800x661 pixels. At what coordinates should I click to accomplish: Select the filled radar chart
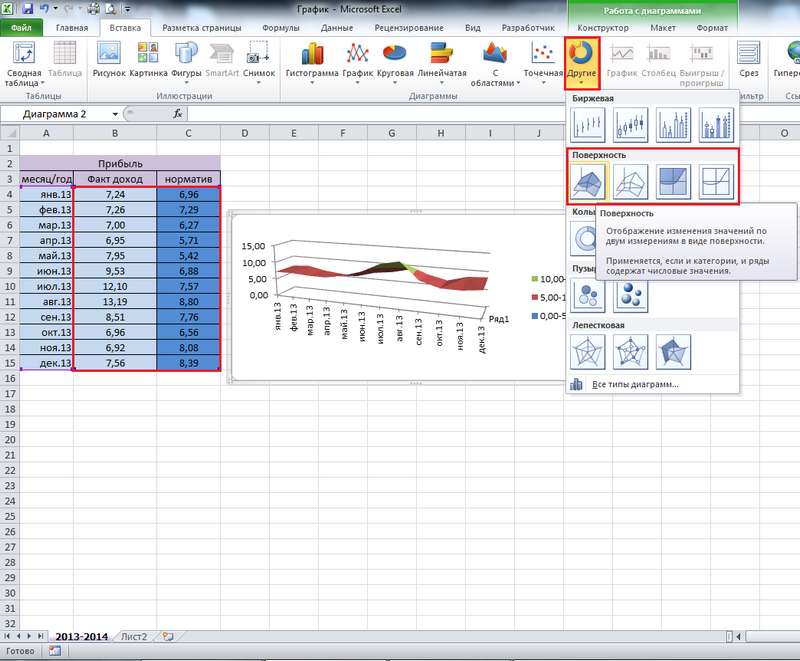(x=673, y=352)
